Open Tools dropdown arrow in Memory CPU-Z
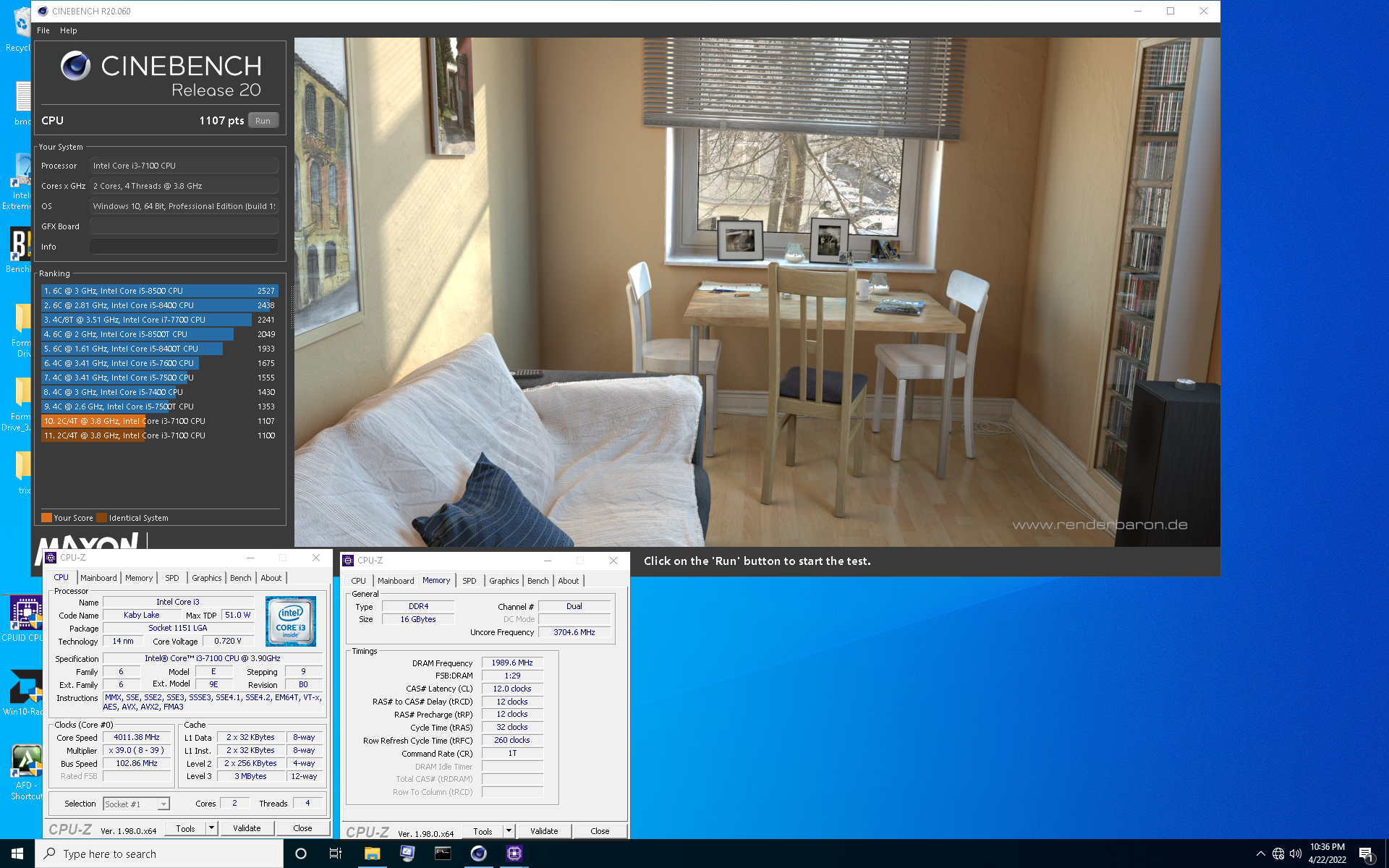The height and width of the screenshot is (868, 1389). pos(509,831)
